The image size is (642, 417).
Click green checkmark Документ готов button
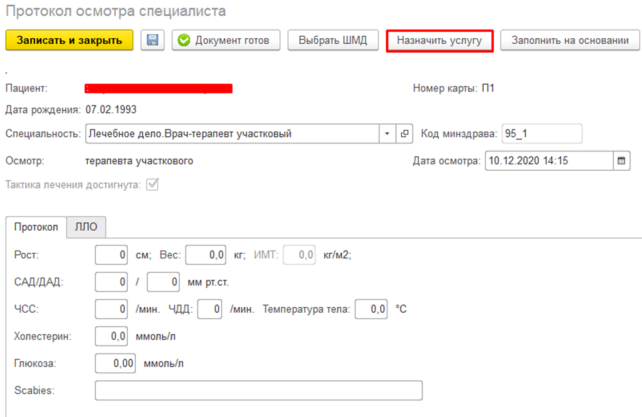[226, 40]
